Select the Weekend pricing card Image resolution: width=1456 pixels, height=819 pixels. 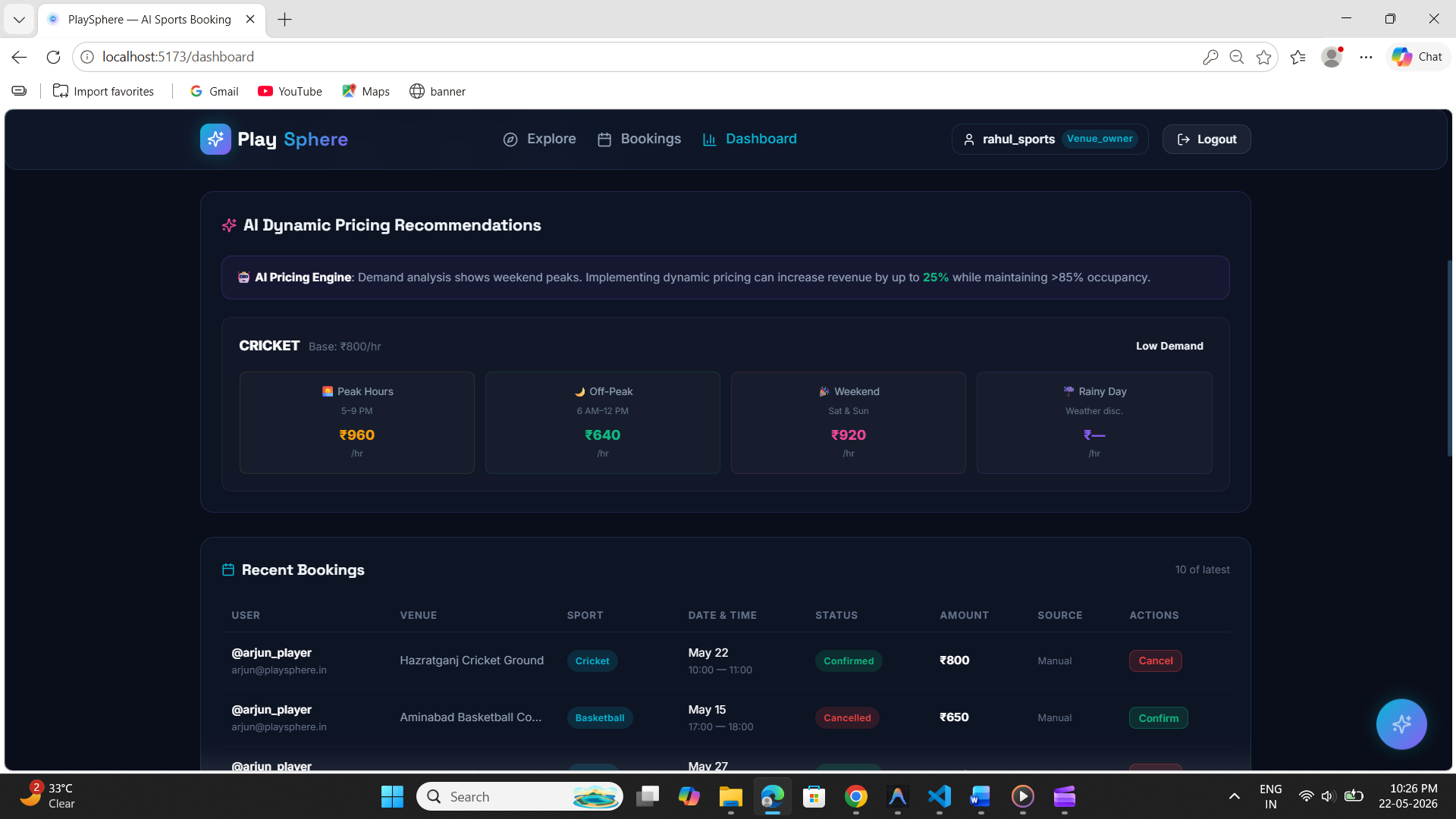pyautogui.click(x=849, y=422)
